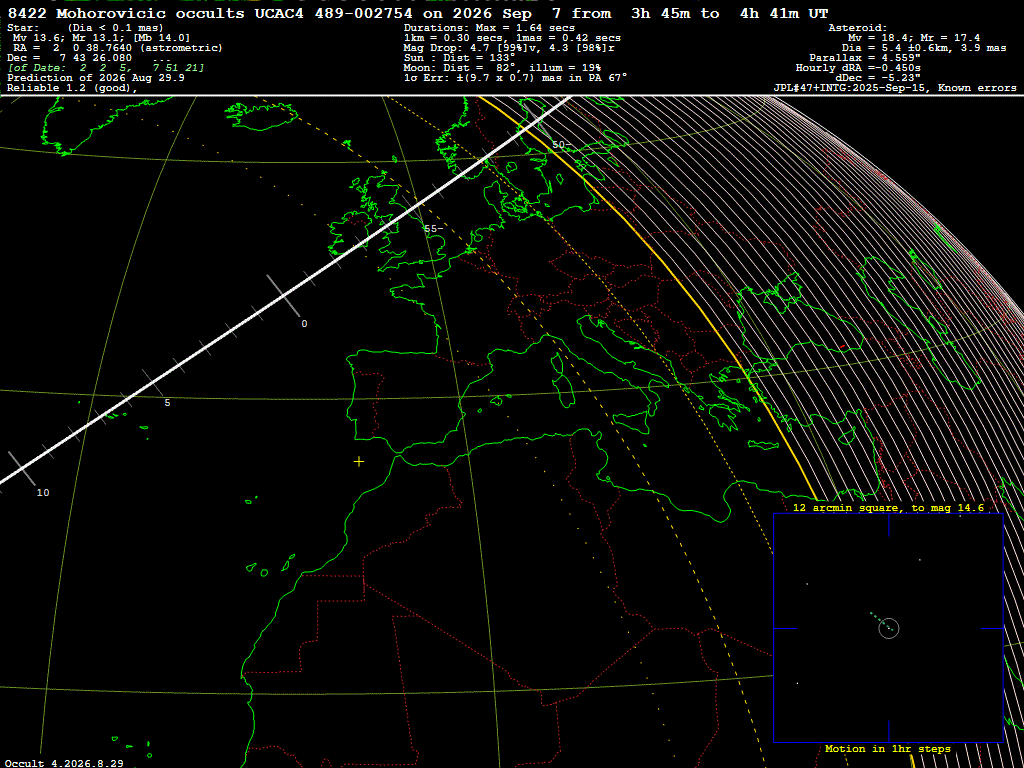This screenshot has height=768, width=1024.
Task: Select the 10 minute tick label on path
Action: [42, 493]
